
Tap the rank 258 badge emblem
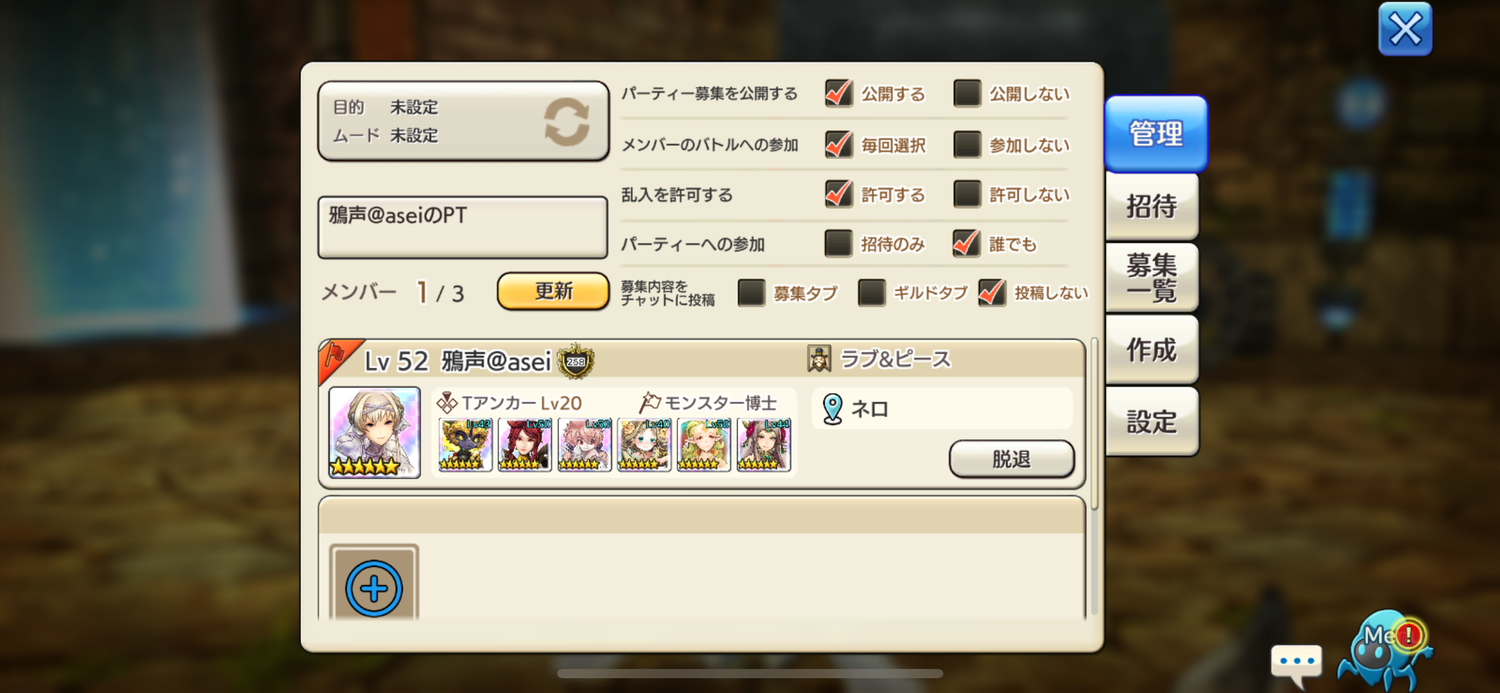click(576, 361)
